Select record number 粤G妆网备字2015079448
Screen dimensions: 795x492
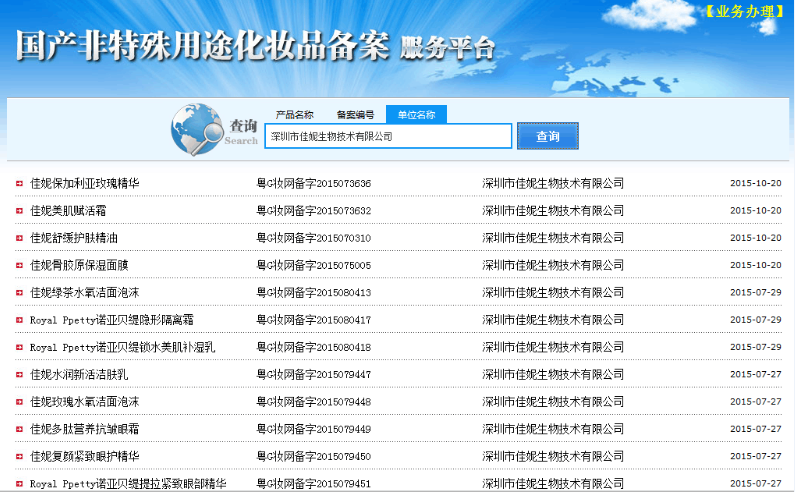point(314,402)
